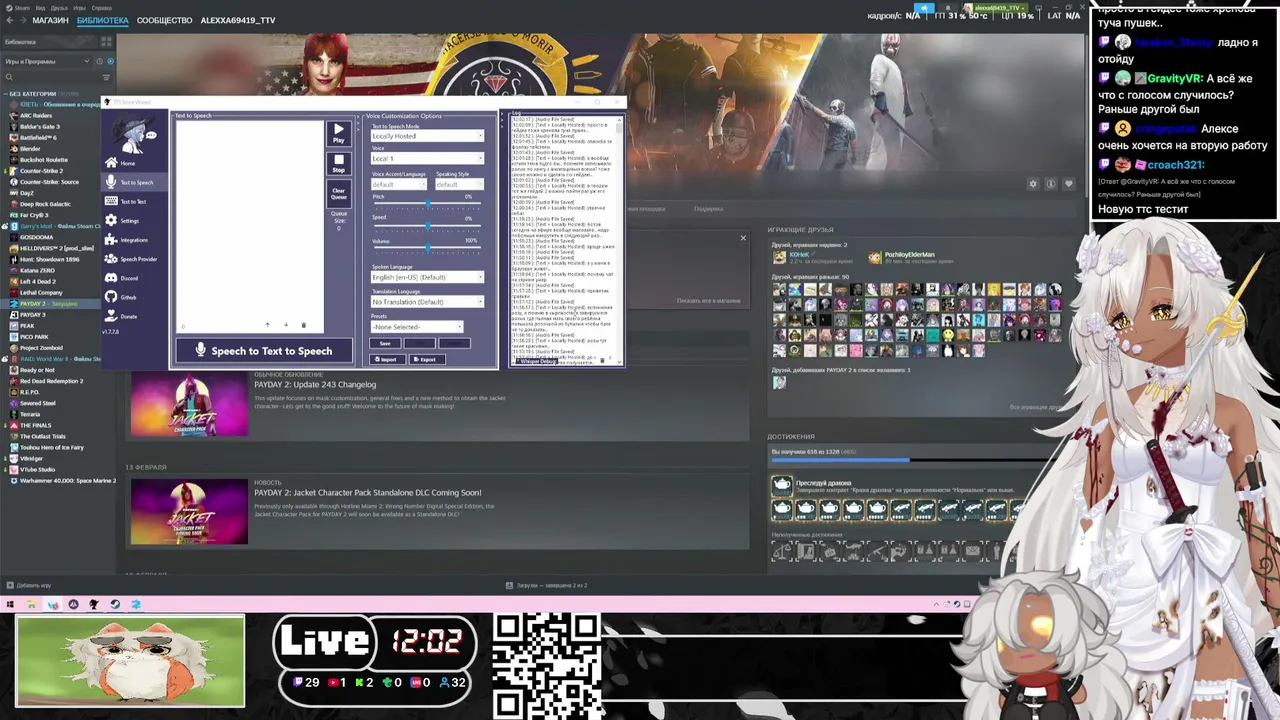Screen dimensions: 1280x720
Task: Open Steam СООБЩЕСТВО tab
Action: point(164,20)
